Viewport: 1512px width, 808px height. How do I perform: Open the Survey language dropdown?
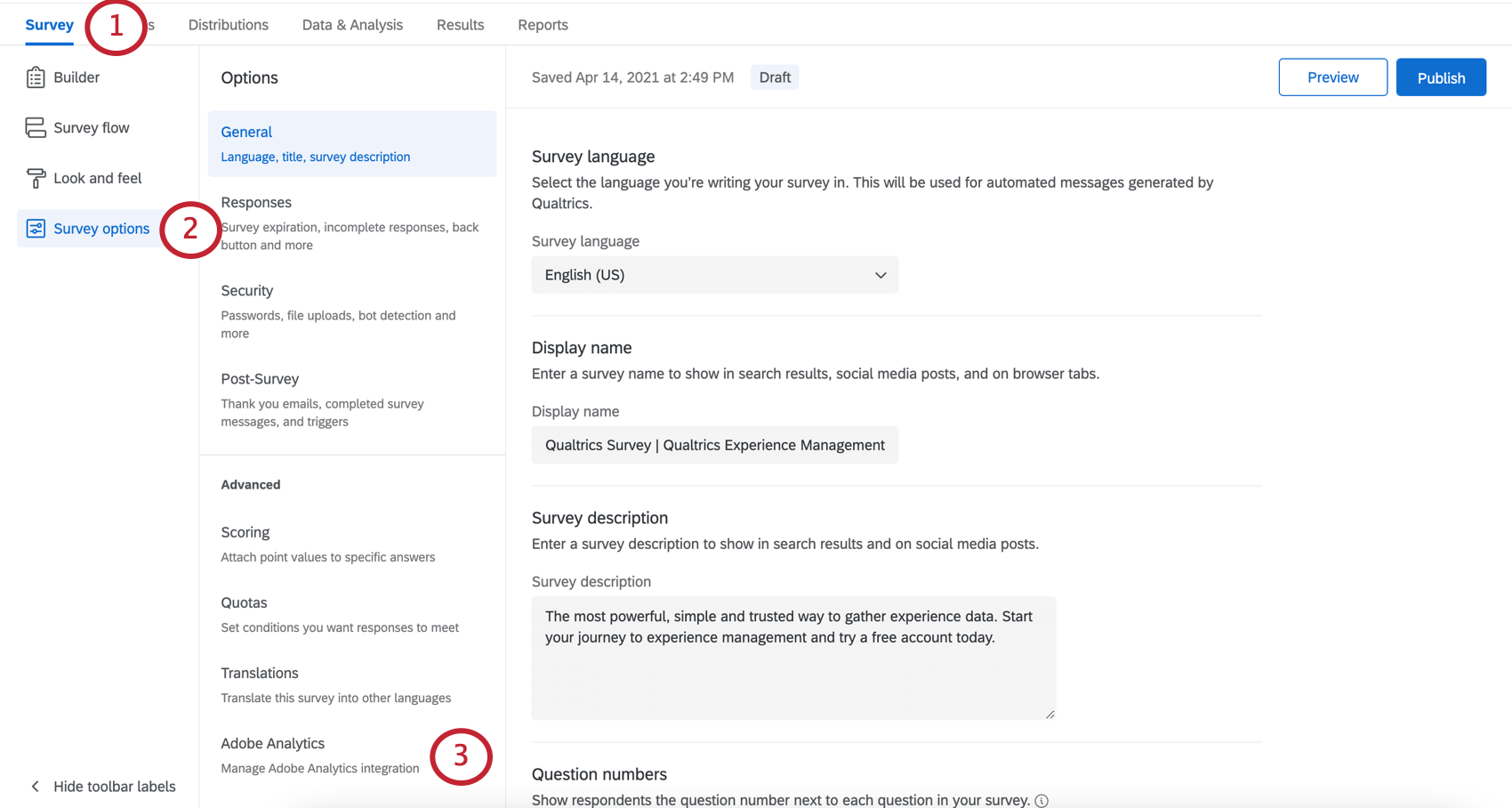tap(714, 275)
